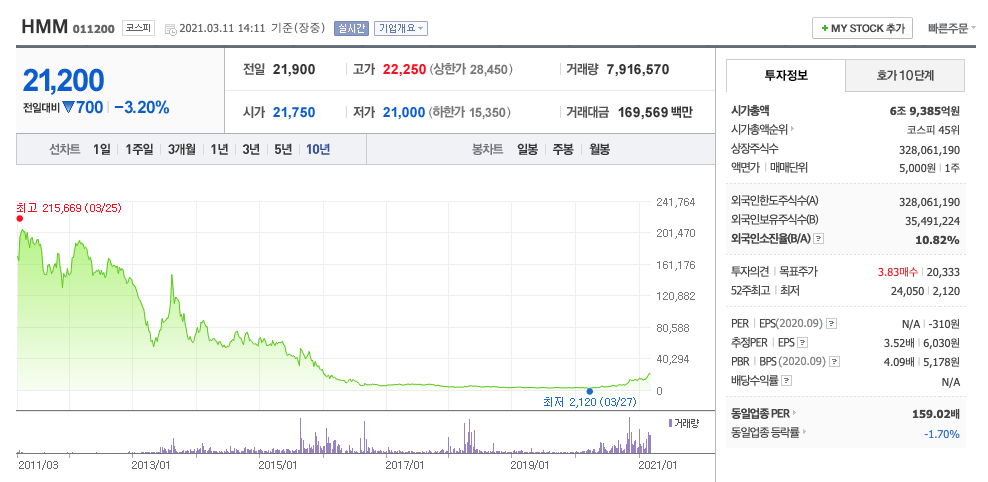Viewport: 988px width, 482px height.
Task: Click the date text 2021.03.11 14:11
Action: 222,28
